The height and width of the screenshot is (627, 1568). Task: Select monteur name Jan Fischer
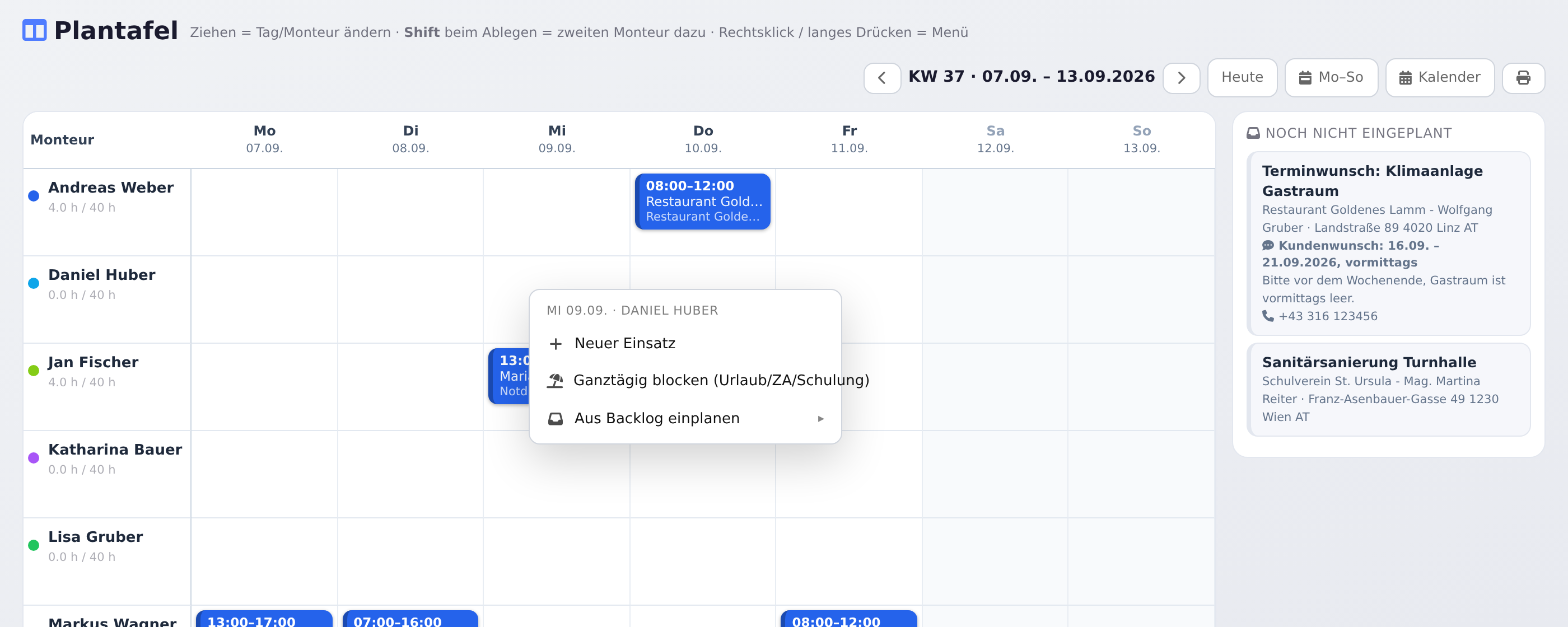click(93, 362)
